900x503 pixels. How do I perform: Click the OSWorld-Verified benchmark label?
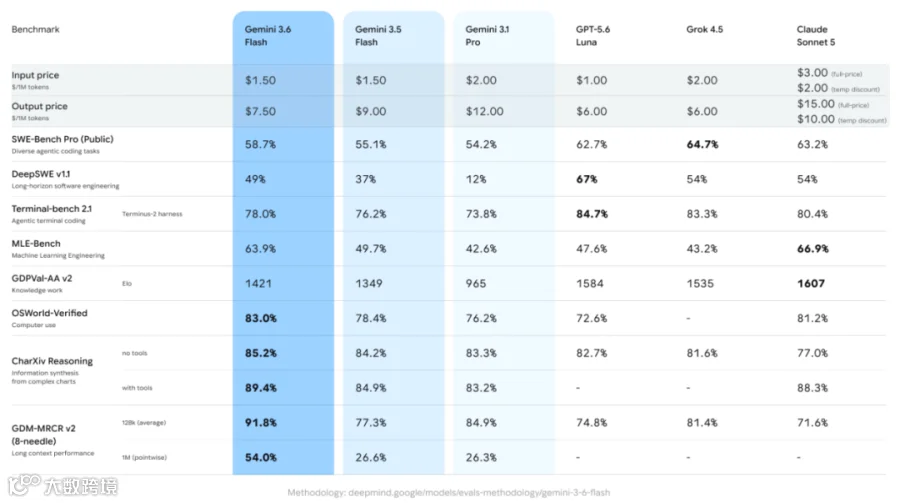coord(49,313)
